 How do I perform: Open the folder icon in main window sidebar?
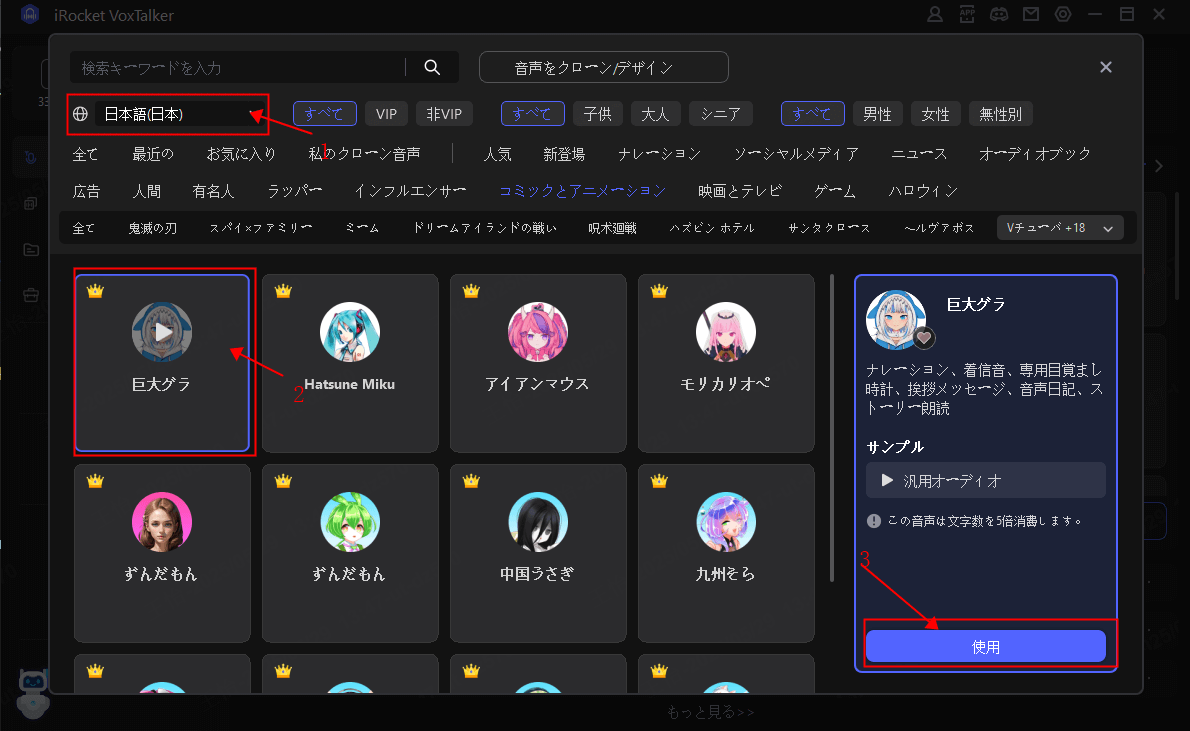(x=31, y=250)
